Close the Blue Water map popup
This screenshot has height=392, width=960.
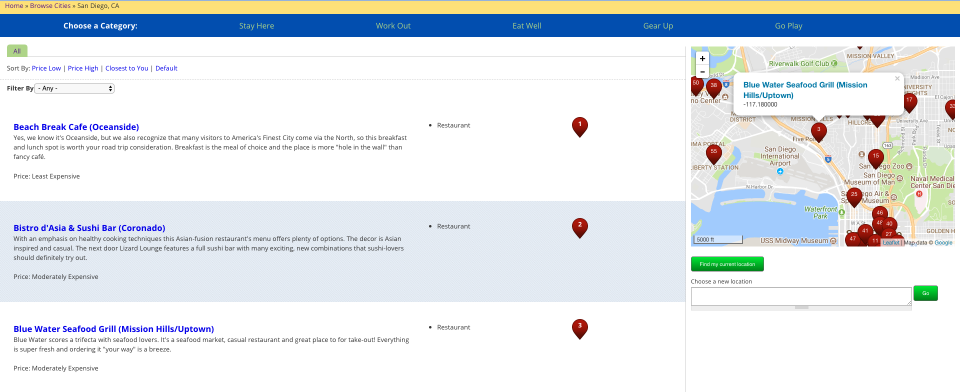pos(897,78)
